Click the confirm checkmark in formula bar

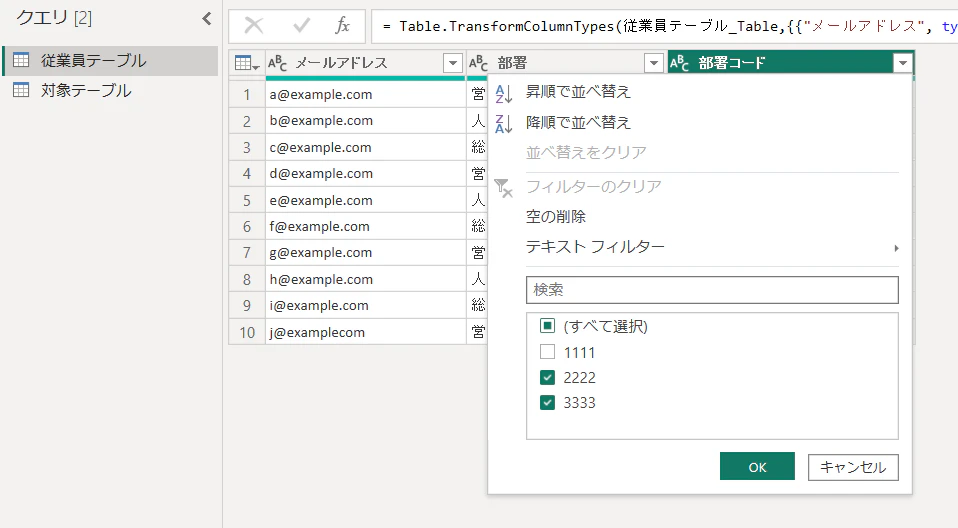point(301,26)
